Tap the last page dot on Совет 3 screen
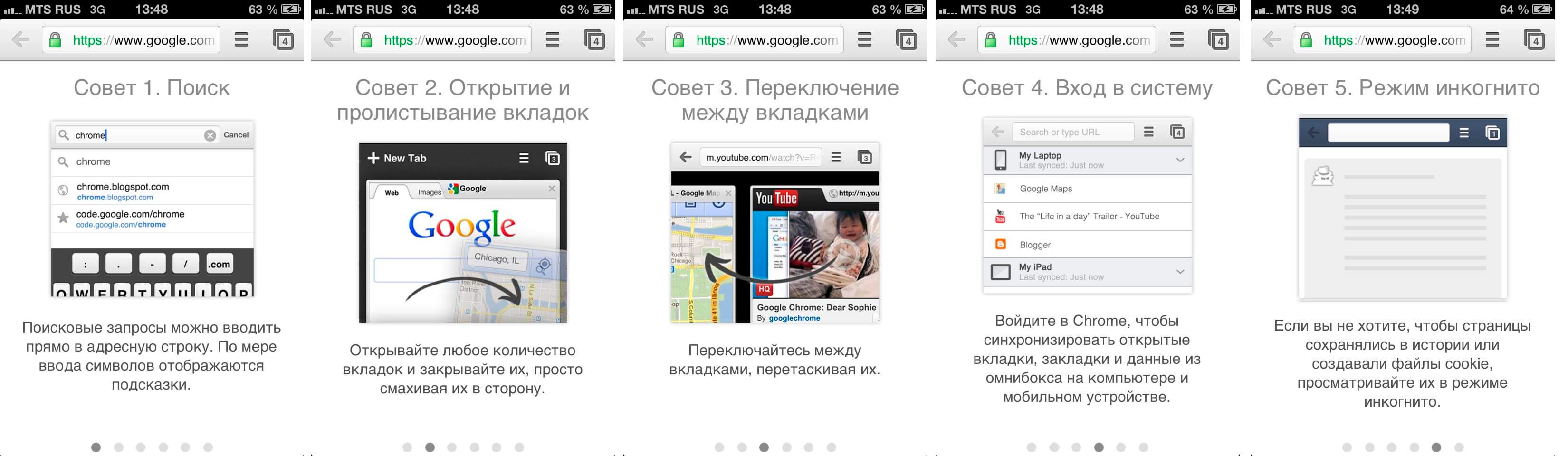Viewport: 1568px width, 456px height. coord(832,447)
